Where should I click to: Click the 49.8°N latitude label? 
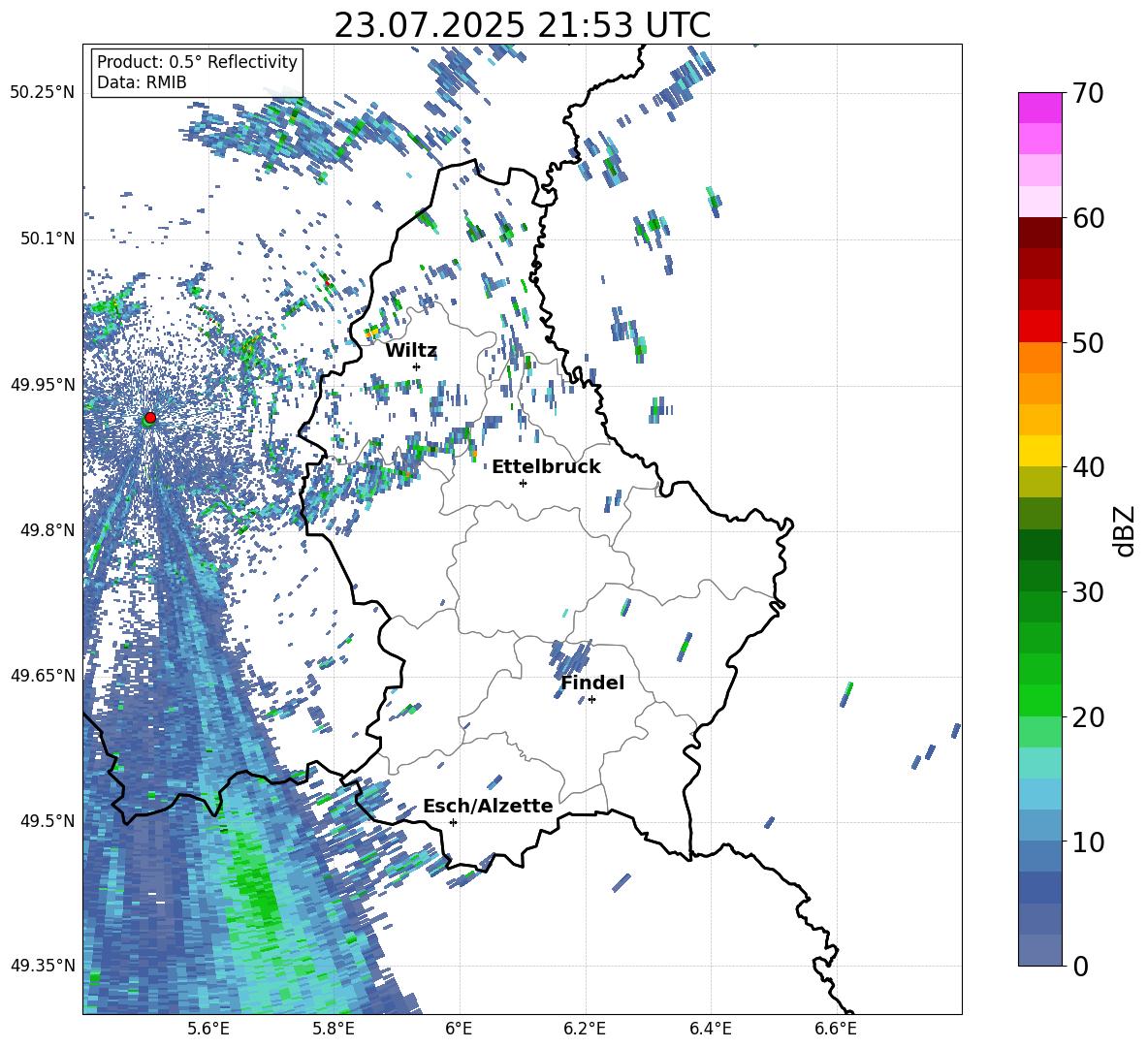click(47, 530)
